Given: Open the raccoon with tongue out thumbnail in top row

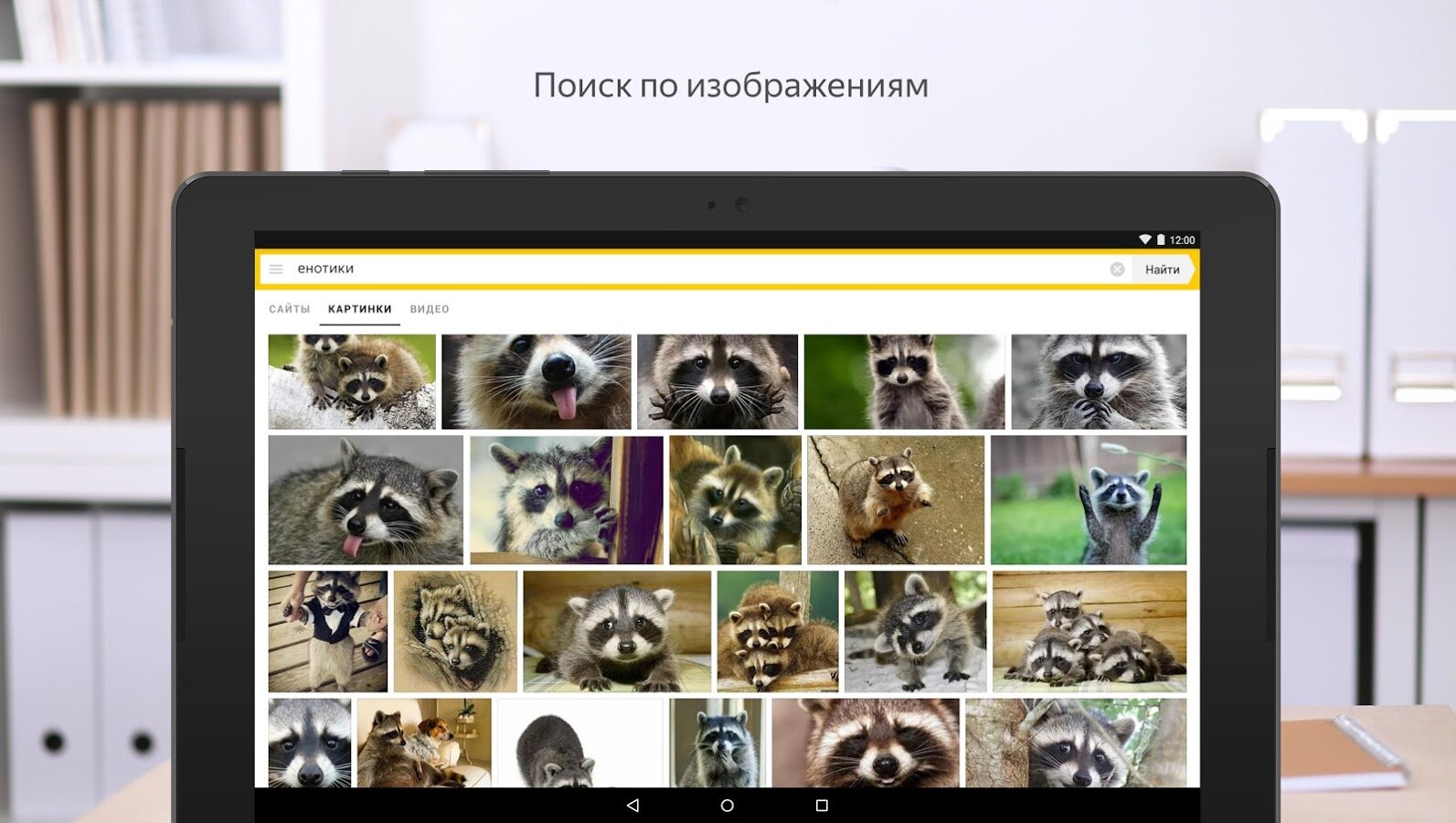Looking at the screenshot, I should 536,381.
